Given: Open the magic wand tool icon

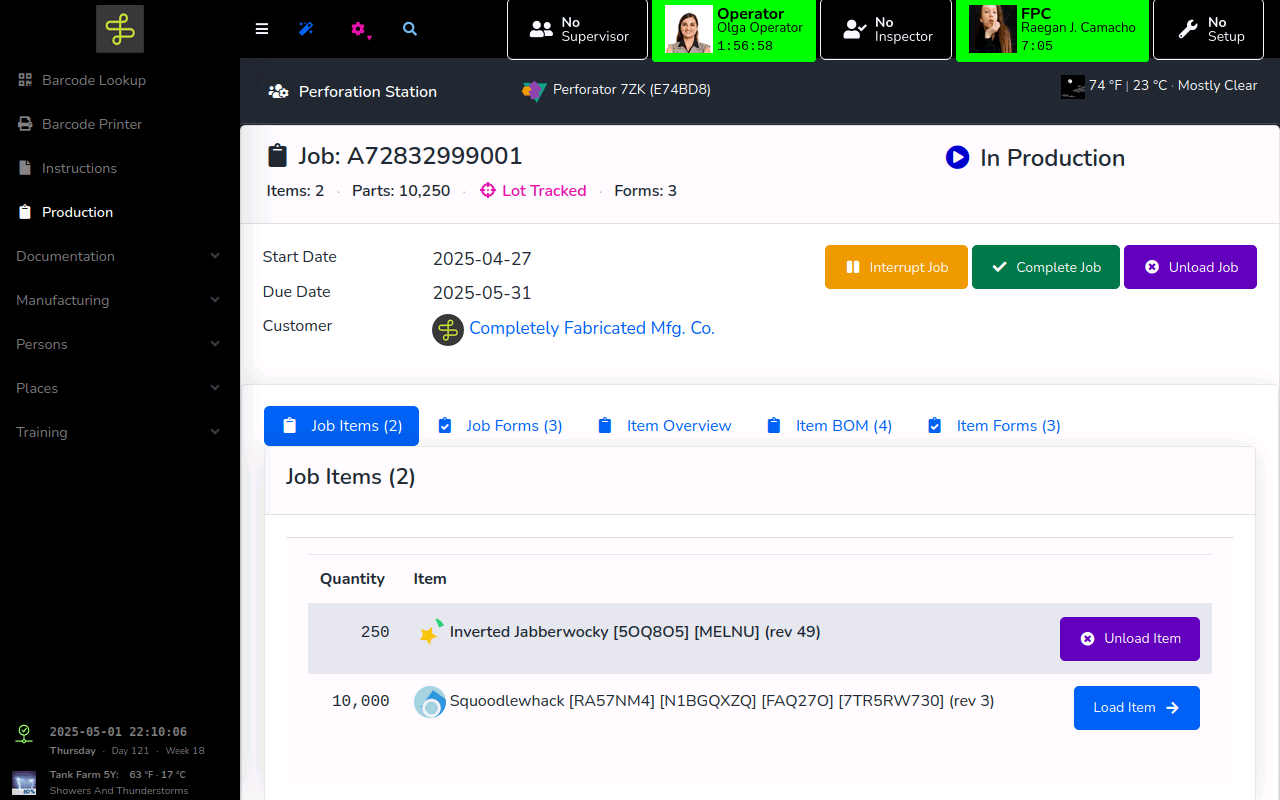Looking at the screenshot, I should [306, 29].
